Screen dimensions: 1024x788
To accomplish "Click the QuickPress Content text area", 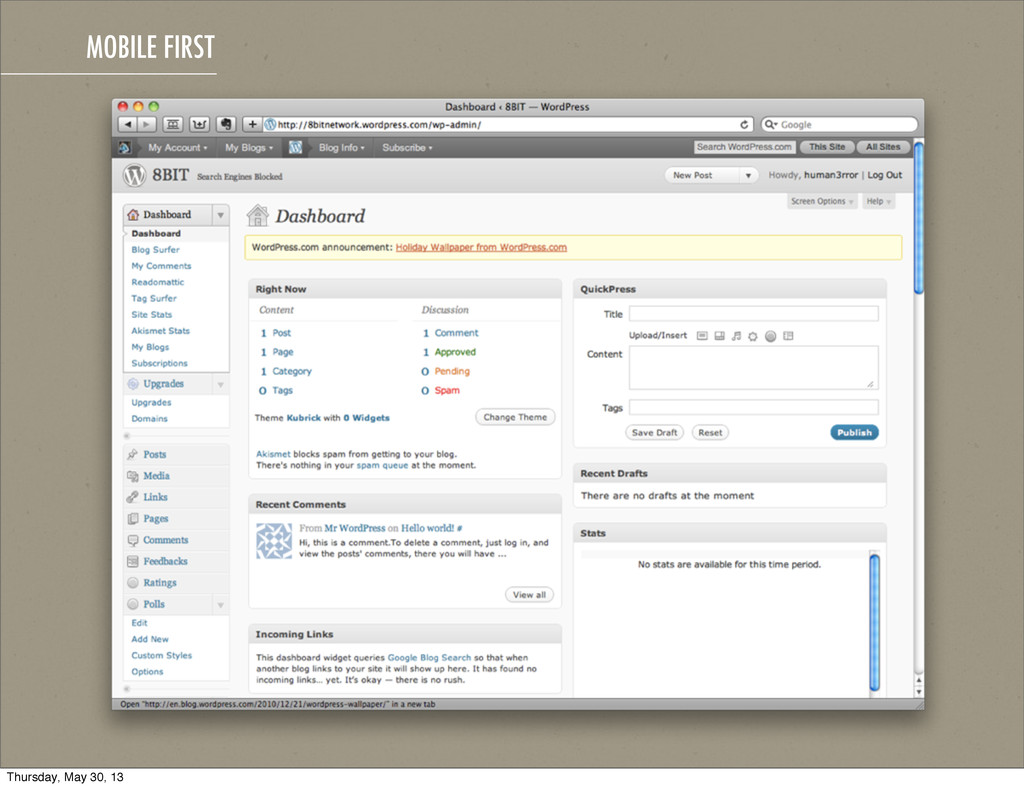I will click(x=754, y=368).
